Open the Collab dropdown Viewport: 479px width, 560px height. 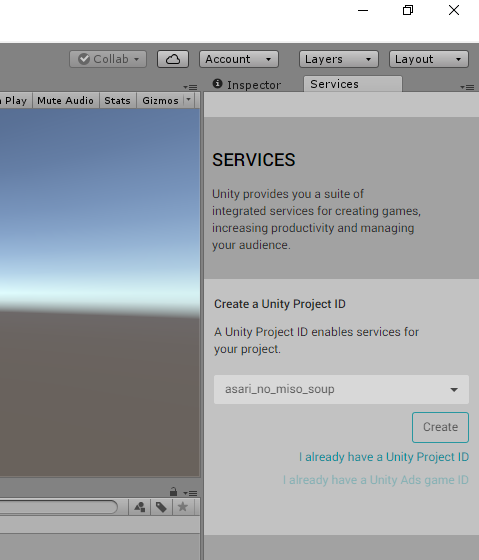tap(108, 59)
